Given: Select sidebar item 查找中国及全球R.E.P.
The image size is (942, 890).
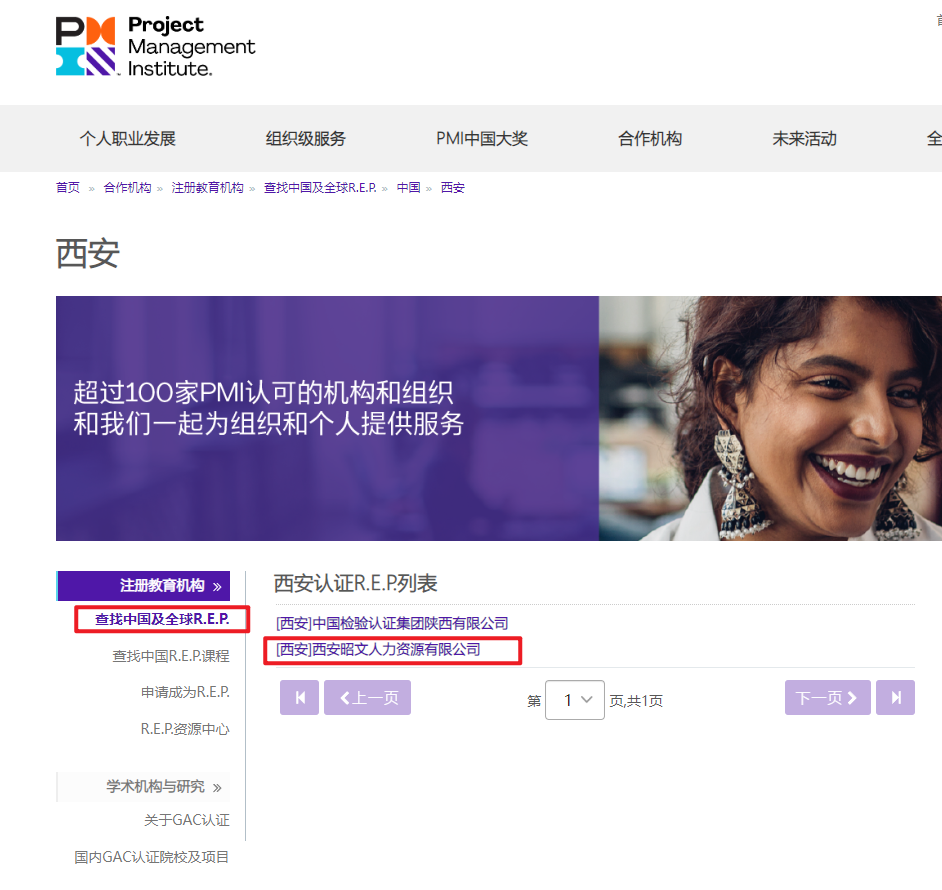Looking at the screenshot, I should 162,619.
